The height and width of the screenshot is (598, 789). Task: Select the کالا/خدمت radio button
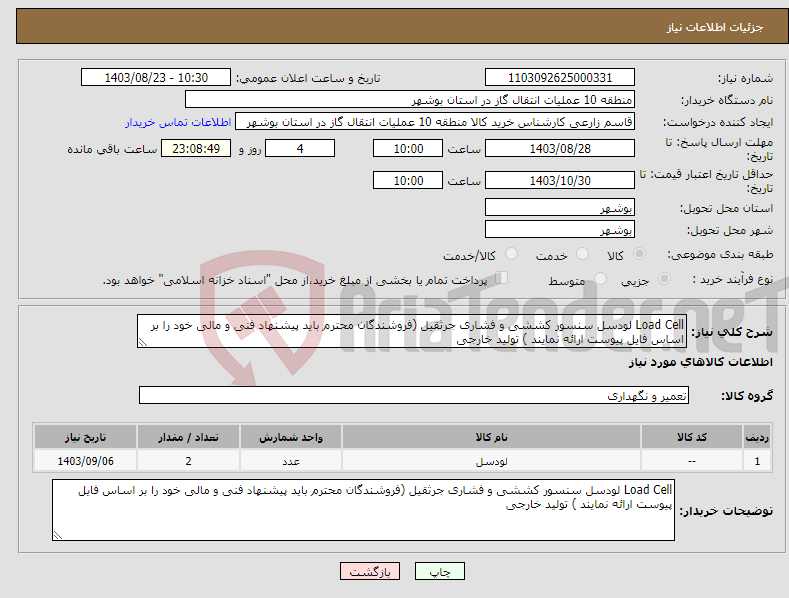[511, 254]
